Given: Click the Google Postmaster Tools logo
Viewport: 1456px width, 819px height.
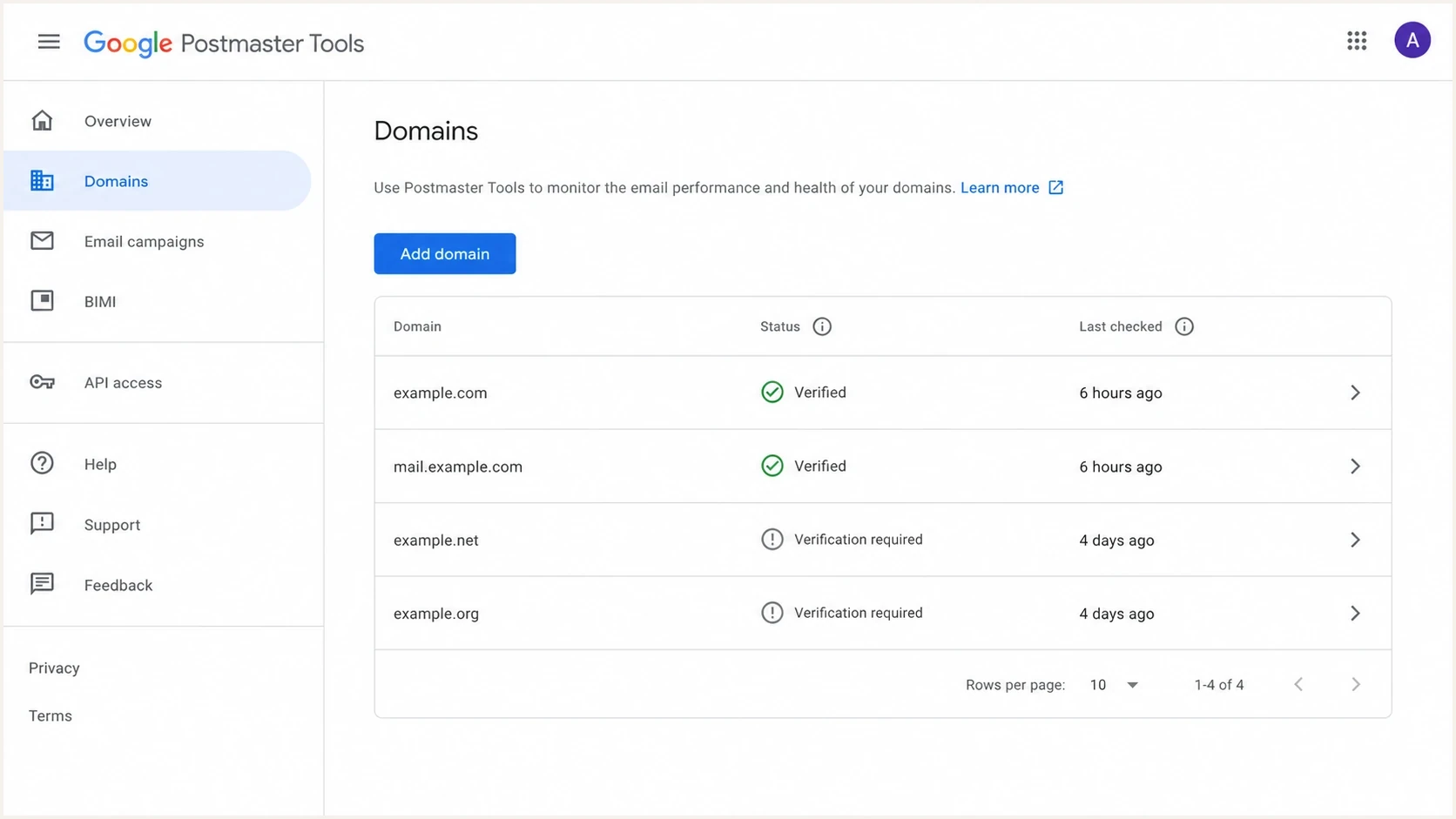Looking at the screenshot, I should click(224, 43).
